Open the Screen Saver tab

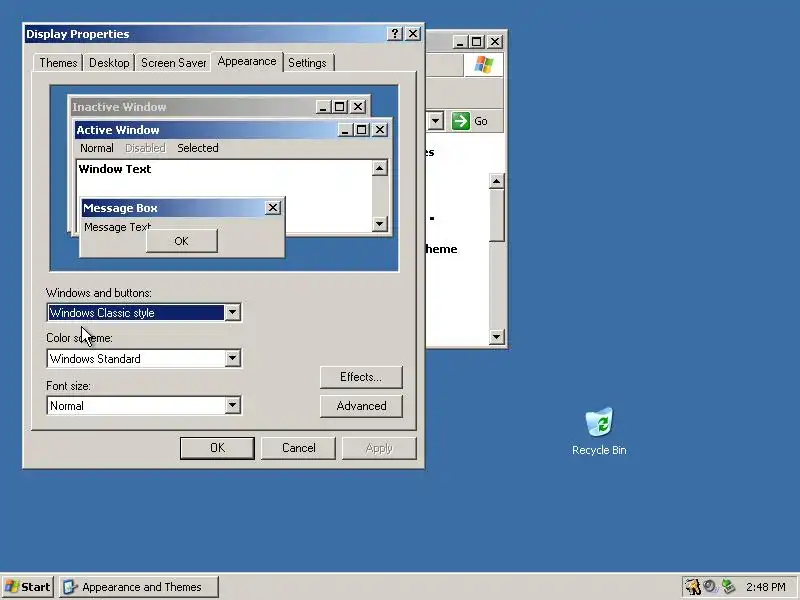[173, 63]
